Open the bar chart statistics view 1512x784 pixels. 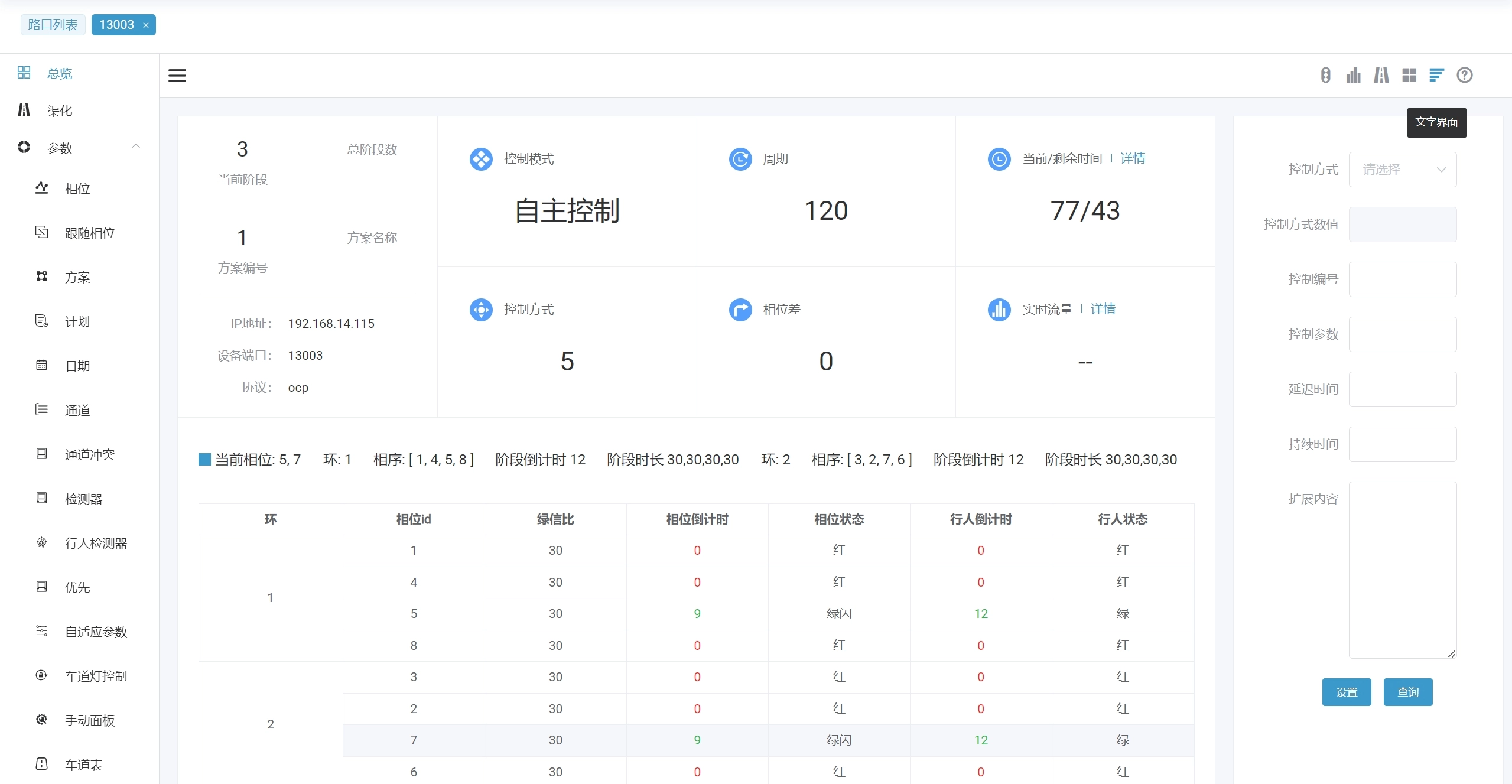coord(1353,75)
